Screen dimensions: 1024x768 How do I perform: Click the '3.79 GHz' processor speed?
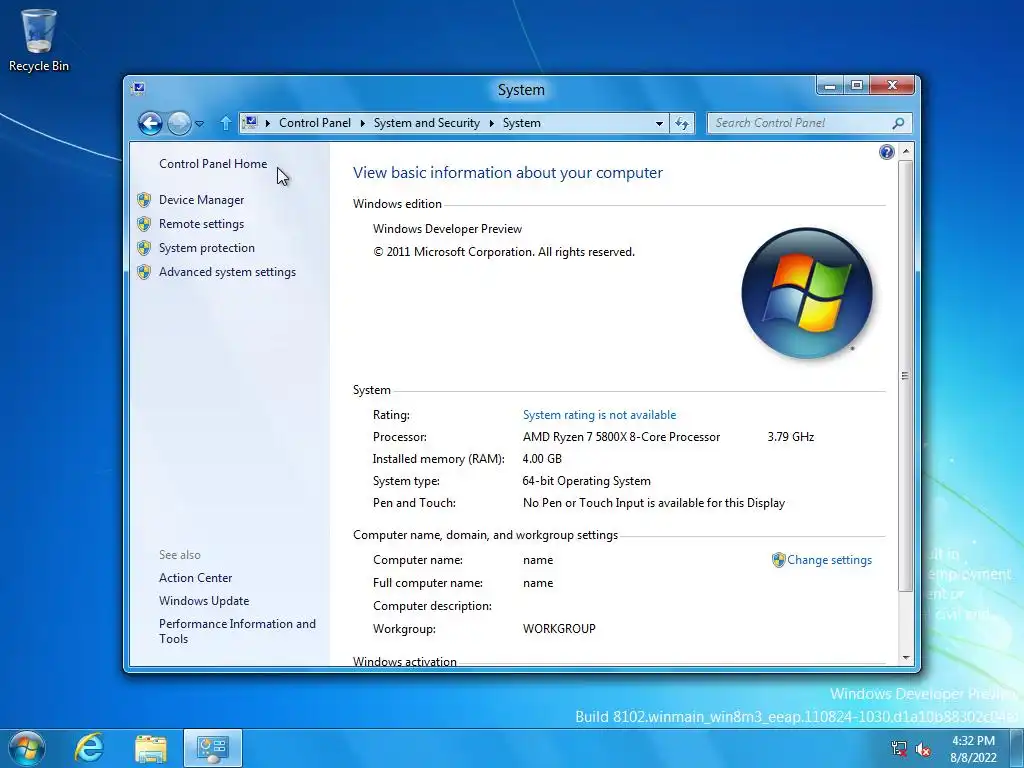coord(791,437)
